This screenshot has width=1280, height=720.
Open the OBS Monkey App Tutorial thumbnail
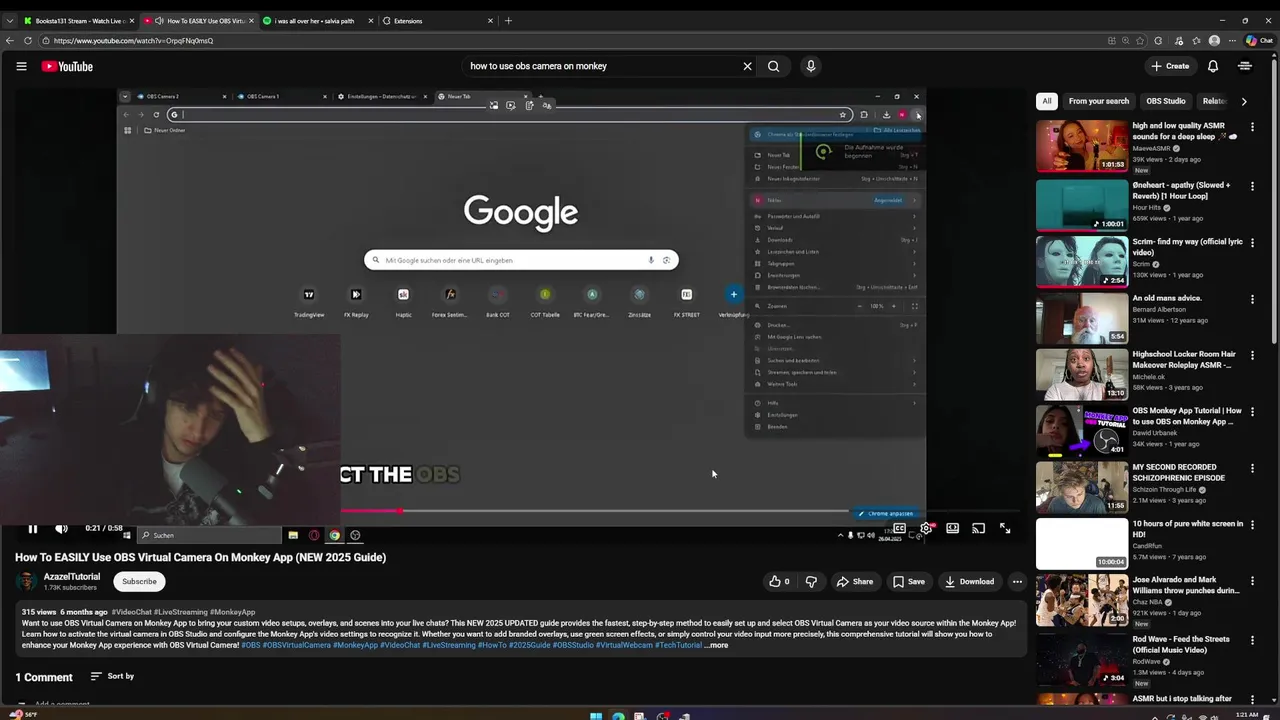point(1081,430)
